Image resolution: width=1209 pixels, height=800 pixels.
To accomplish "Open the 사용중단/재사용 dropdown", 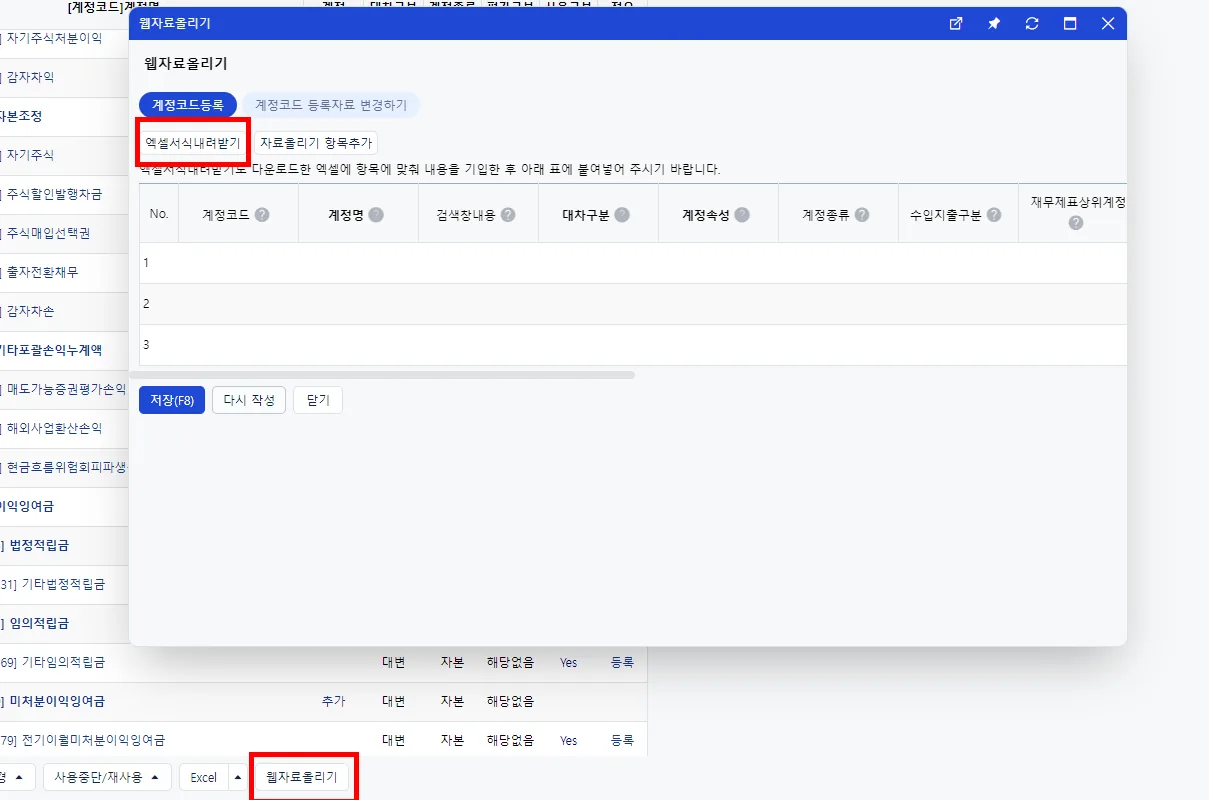I will (107, 777).
